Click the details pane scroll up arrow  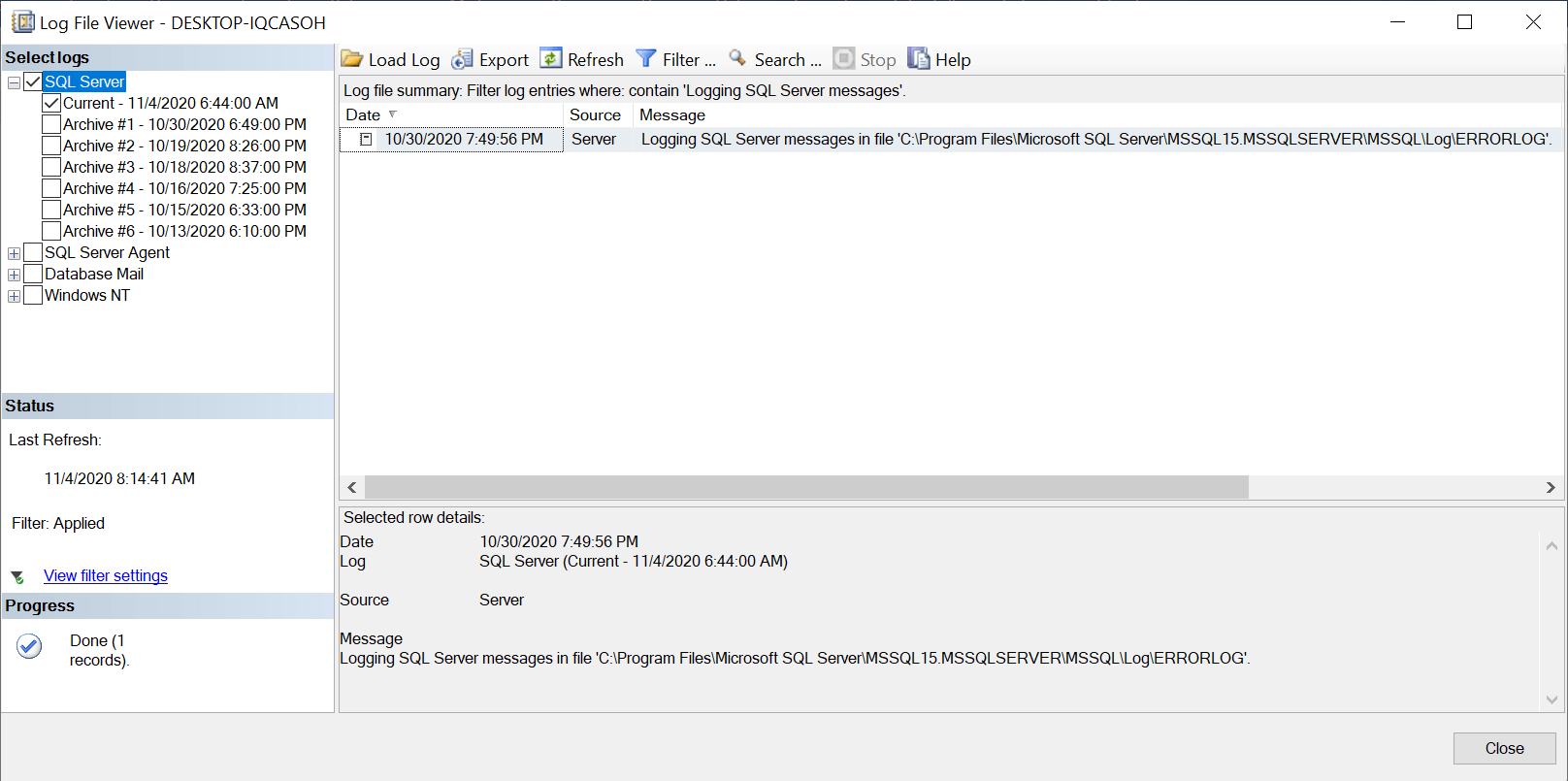[x=1552, y=546]
